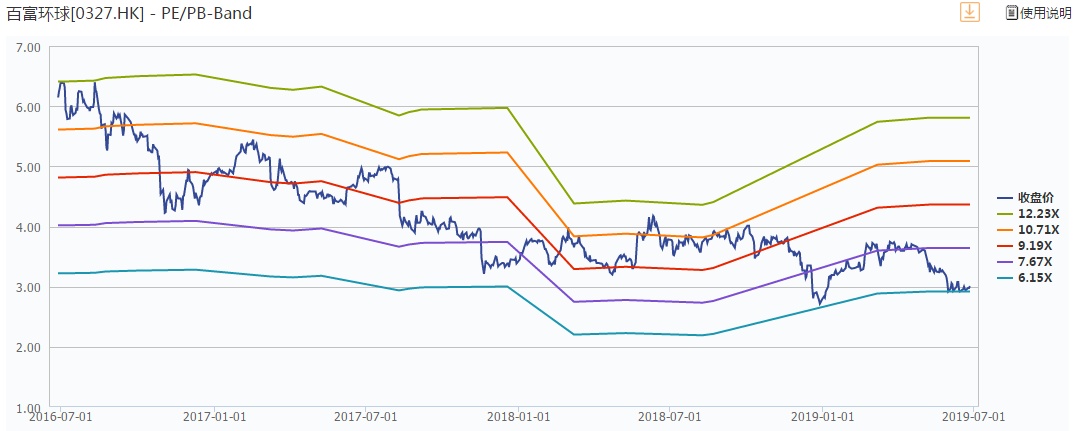This screenshot has width=1074, height=431.
Task: Click the 7.00 y-axis value label
Action: (x=28, y=47)
